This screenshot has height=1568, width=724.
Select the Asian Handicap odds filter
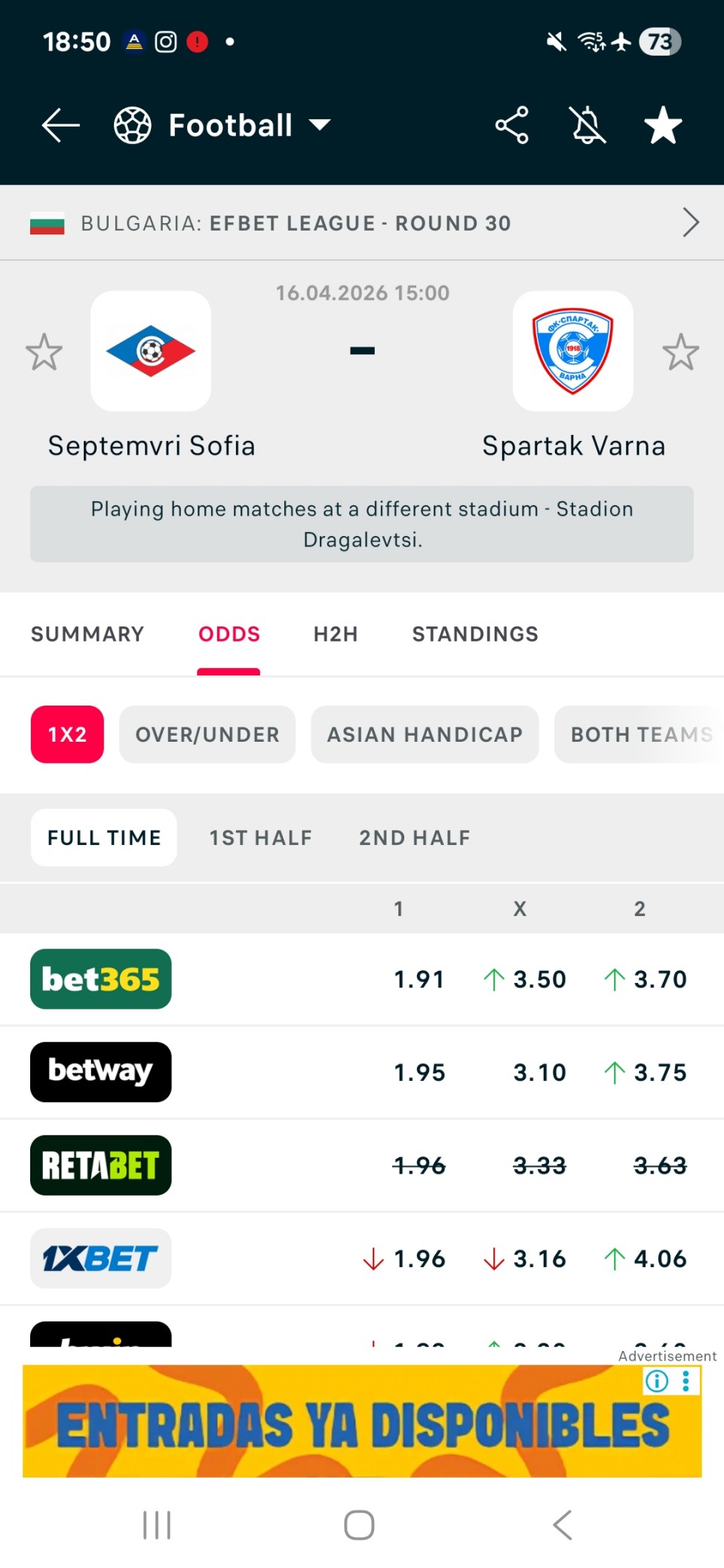pos(425,734)
